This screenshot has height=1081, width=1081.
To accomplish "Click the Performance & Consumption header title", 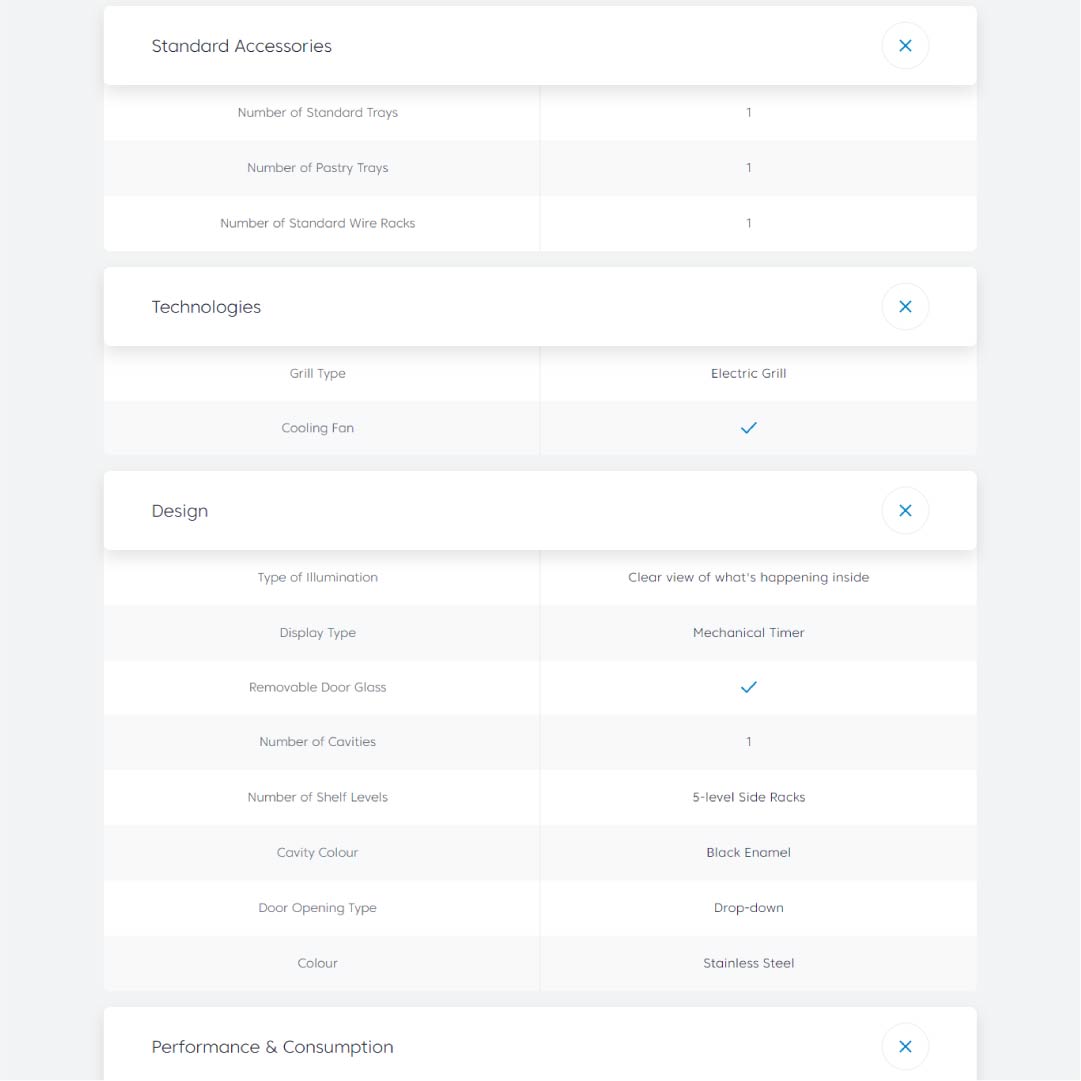I will click(x=272, y=1047).
